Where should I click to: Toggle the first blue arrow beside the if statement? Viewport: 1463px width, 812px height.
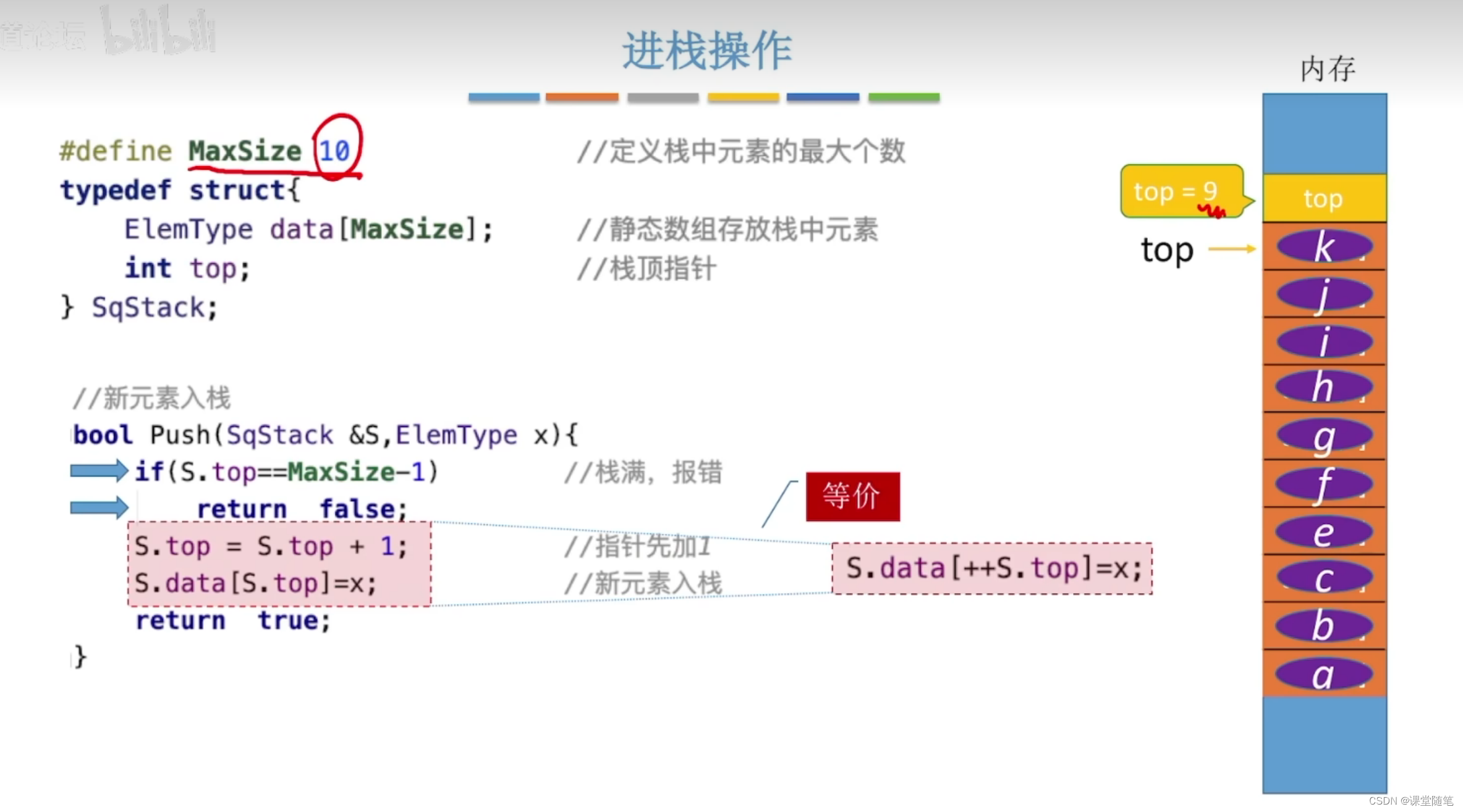point(99,471)
